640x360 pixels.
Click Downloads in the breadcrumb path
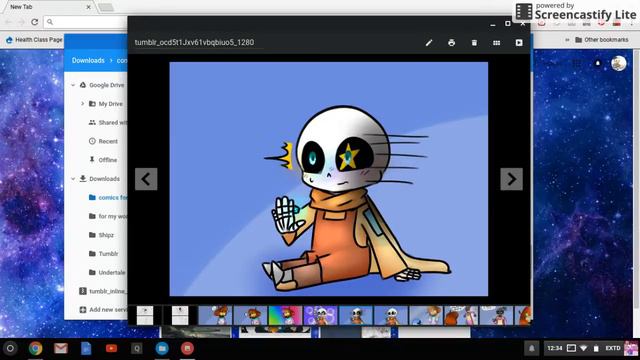tap(88, 60)
